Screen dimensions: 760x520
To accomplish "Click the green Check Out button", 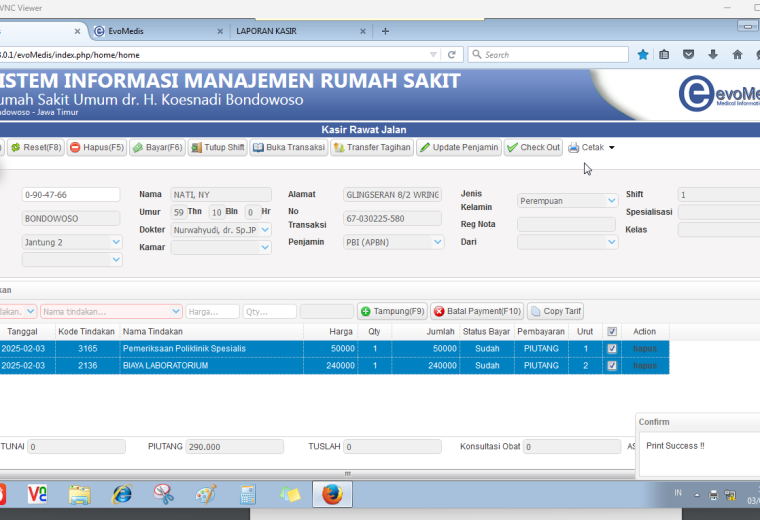I will tap(533, 147).
